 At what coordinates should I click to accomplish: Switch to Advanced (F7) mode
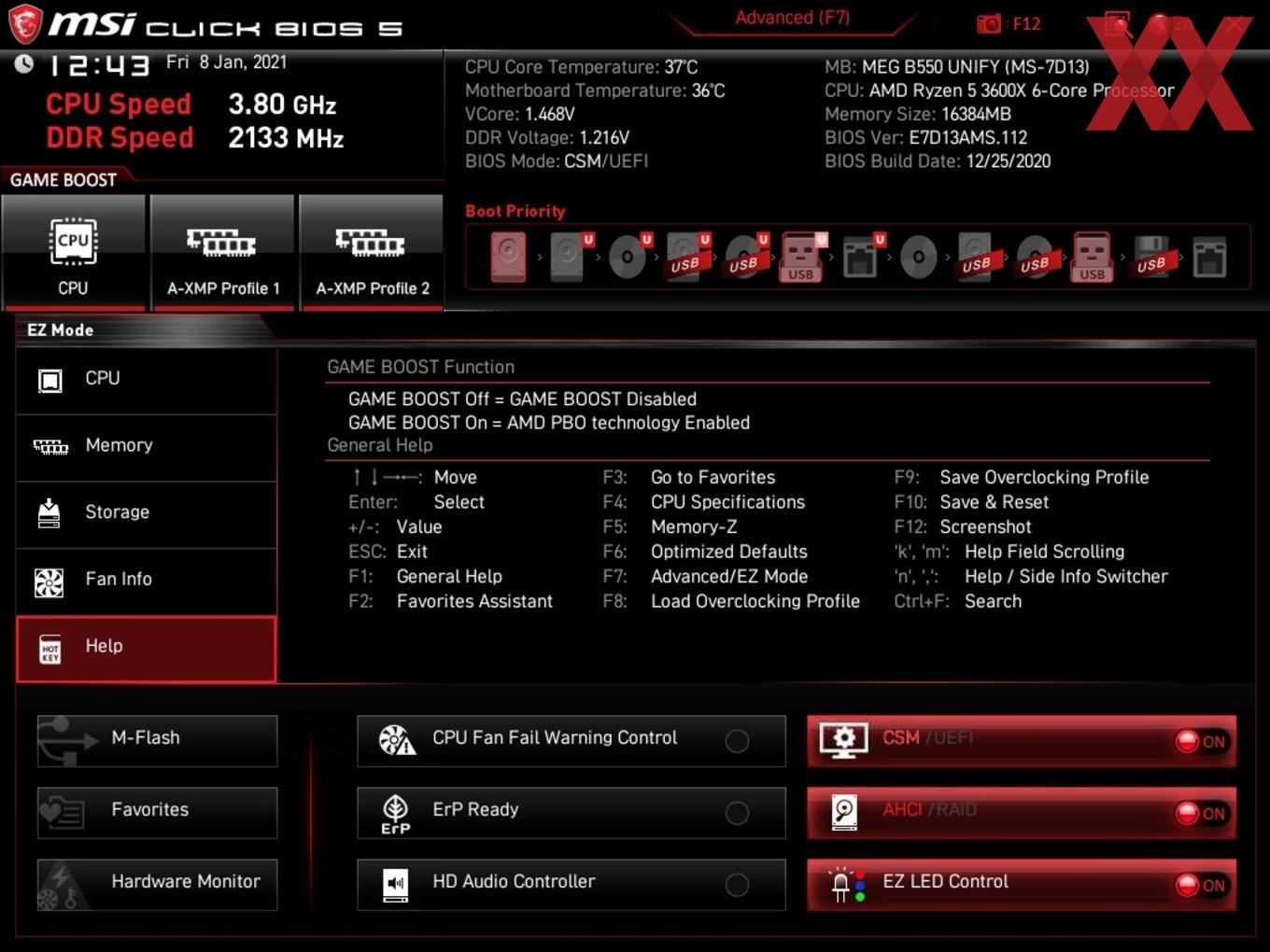coord(792,18)
